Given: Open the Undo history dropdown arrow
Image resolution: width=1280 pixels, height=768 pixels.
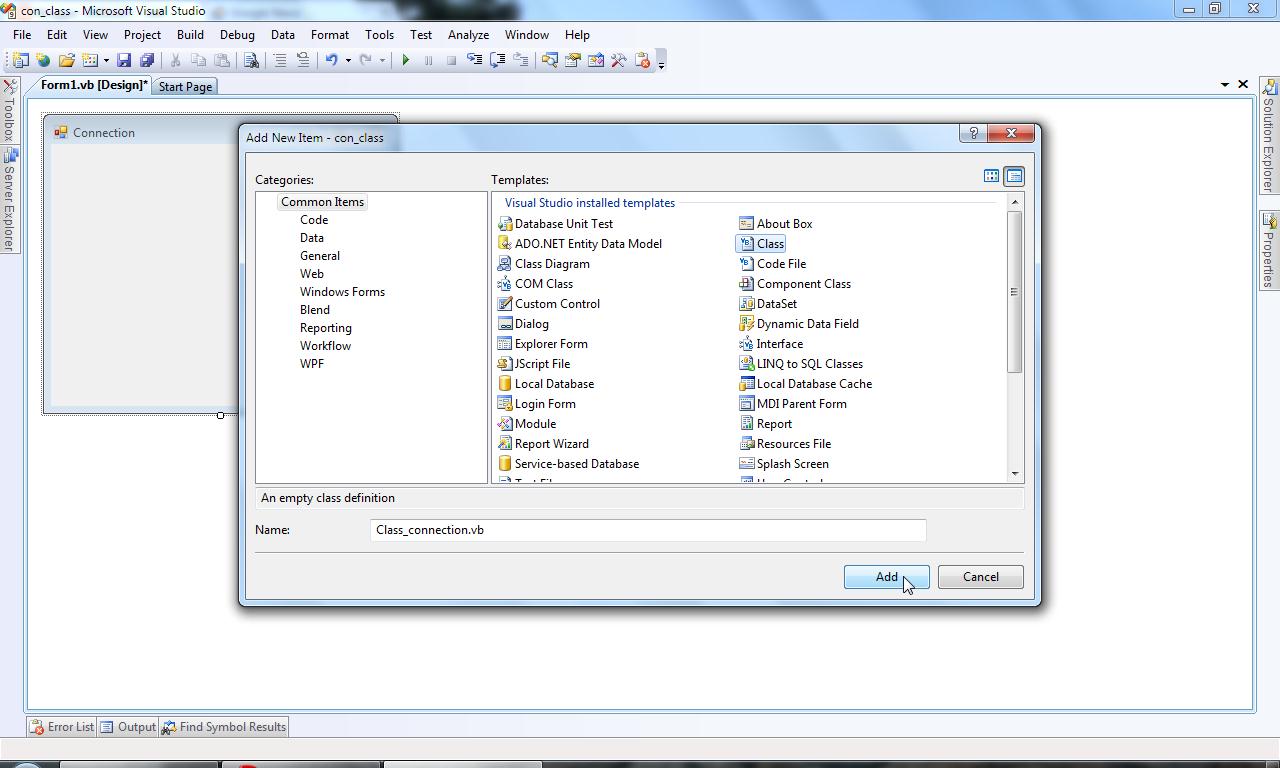Looking at the screenshot, I should (x=348, y=60).
